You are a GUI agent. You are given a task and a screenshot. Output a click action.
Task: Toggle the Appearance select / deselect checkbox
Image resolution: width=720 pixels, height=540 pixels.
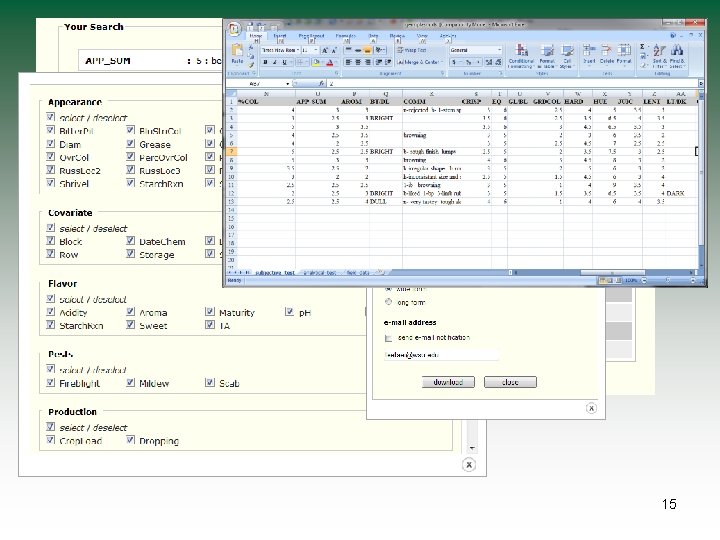point(51,117)
